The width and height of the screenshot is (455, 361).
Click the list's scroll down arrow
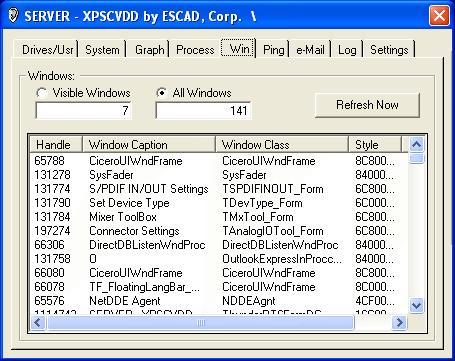click(417, 305)
